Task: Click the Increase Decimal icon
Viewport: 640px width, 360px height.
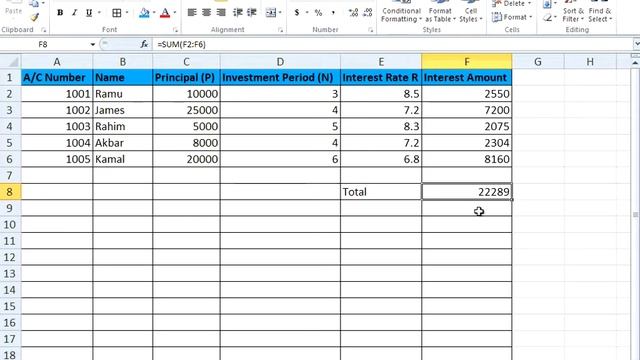Action: [353, 13]
